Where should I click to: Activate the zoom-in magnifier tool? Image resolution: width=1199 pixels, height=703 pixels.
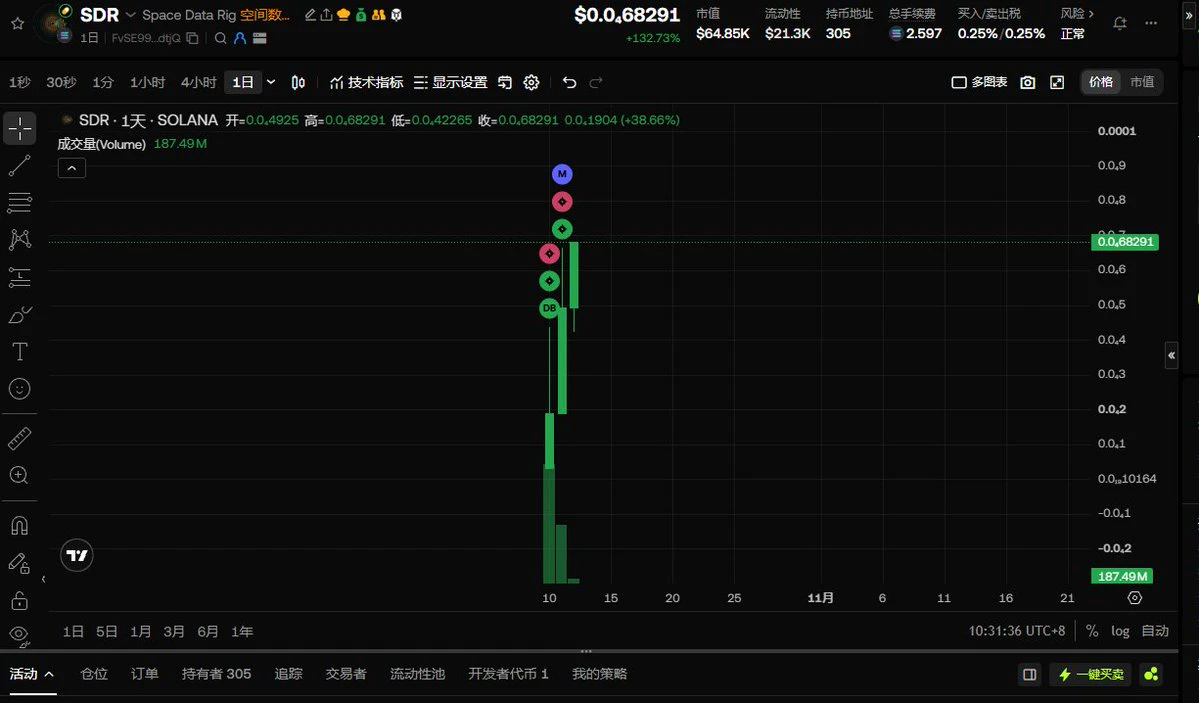click(20, 475)
